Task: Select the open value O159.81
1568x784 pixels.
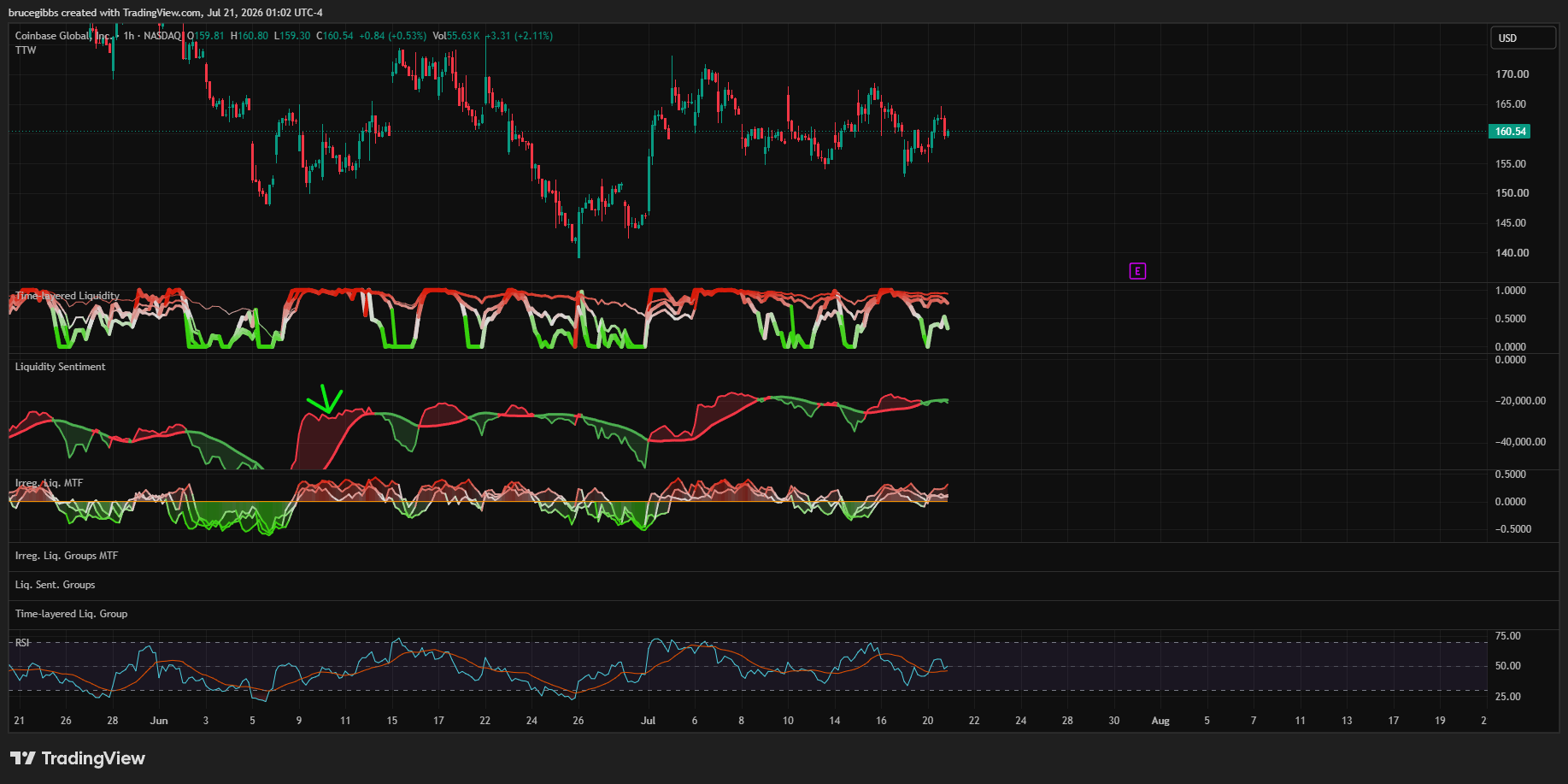Action: click(206, 36)
